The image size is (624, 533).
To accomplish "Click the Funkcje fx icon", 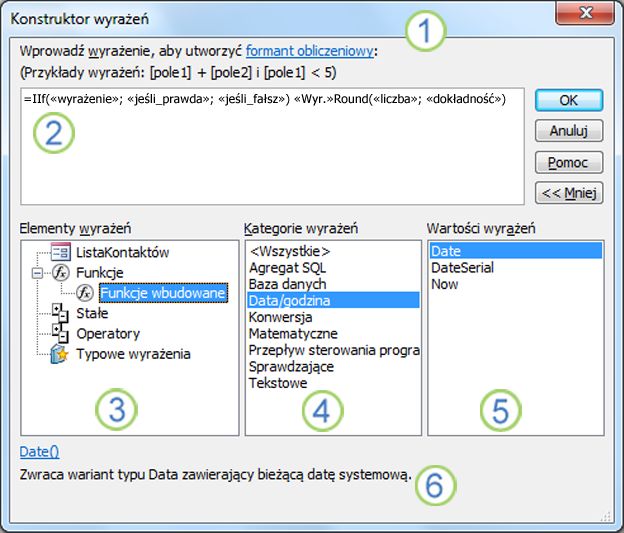I will (x=61, y=273).
